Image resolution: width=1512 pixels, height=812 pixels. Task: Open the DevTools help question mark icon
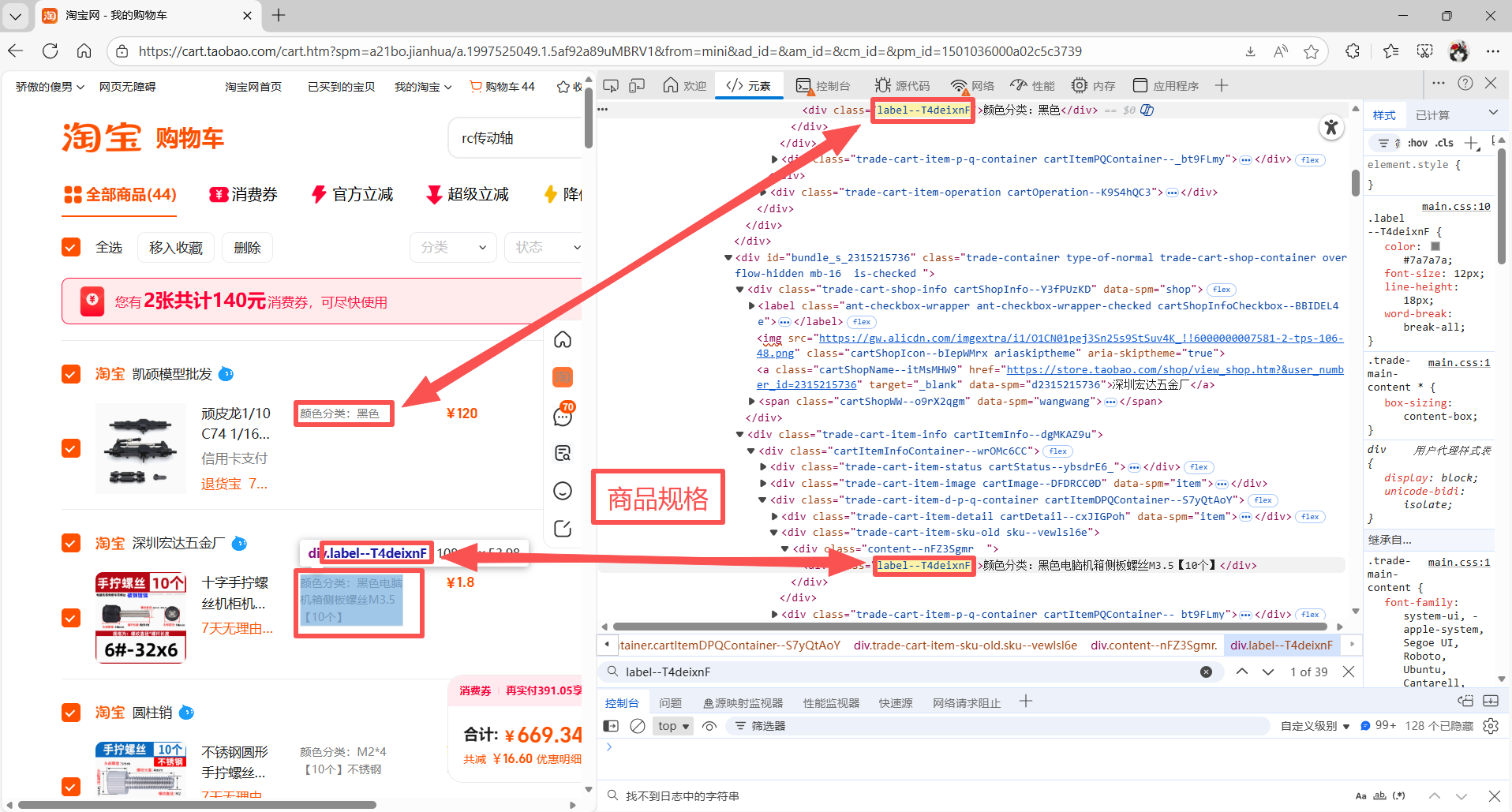pyautogui.click(x=1465, y=83)
